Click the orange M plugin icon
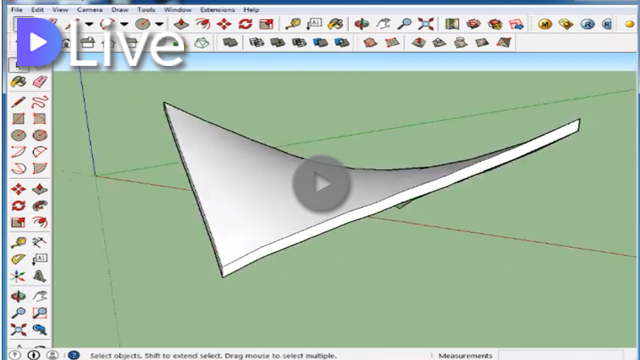Viewport: 640px width, 360px height. (x=545, y=24)
